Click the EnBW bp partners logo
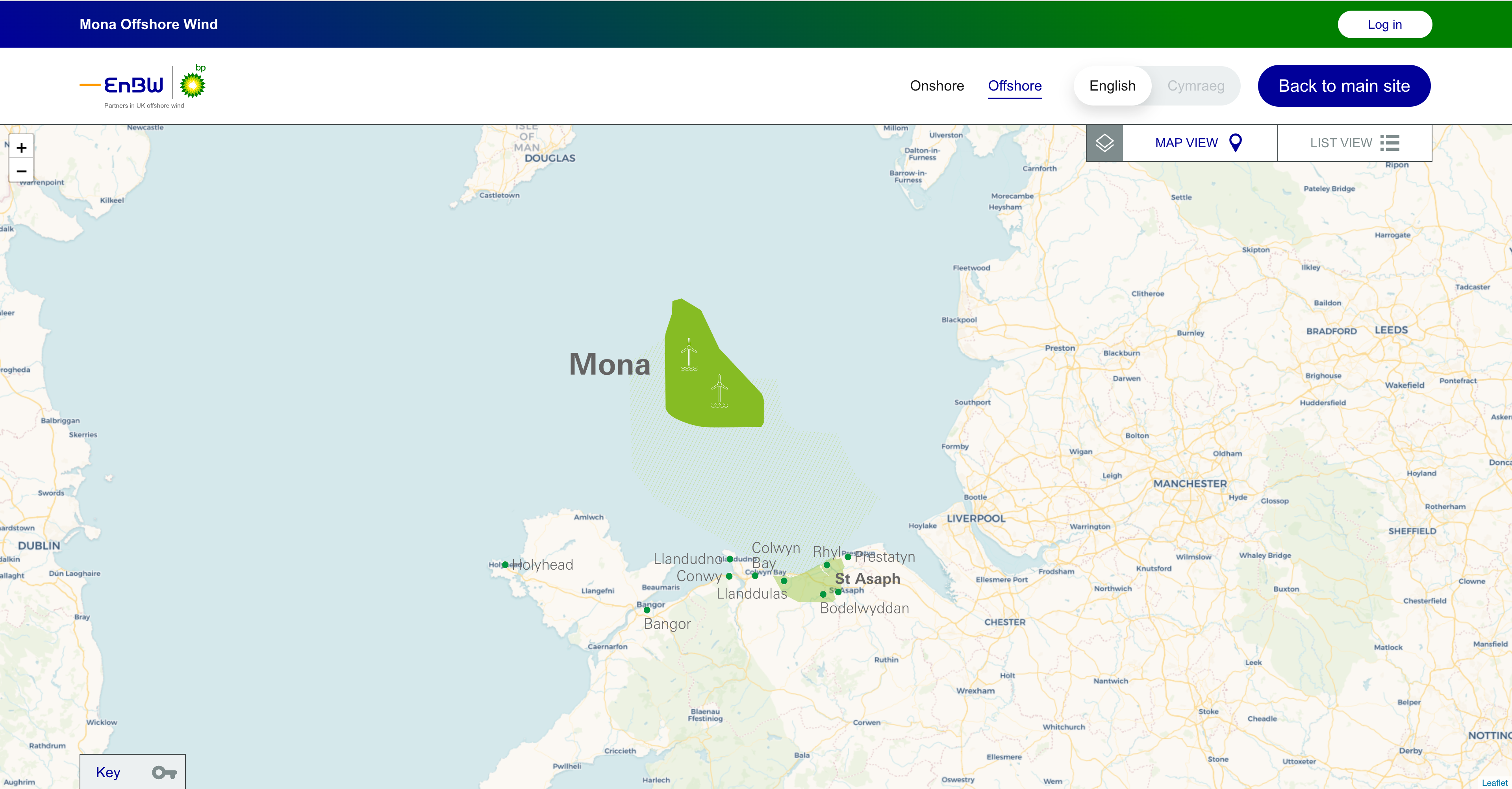 (143, 86)
